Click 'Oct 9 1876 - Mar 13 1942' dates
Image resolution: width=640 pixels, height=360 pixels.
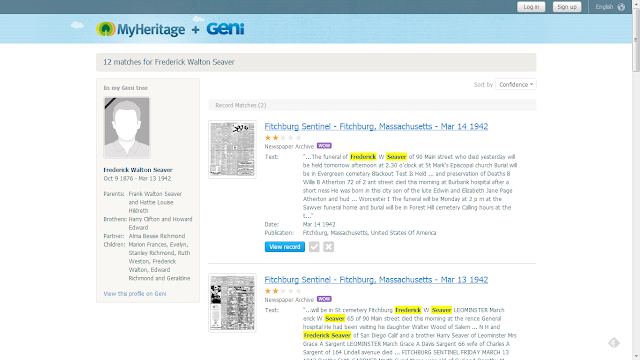point(137,178)
